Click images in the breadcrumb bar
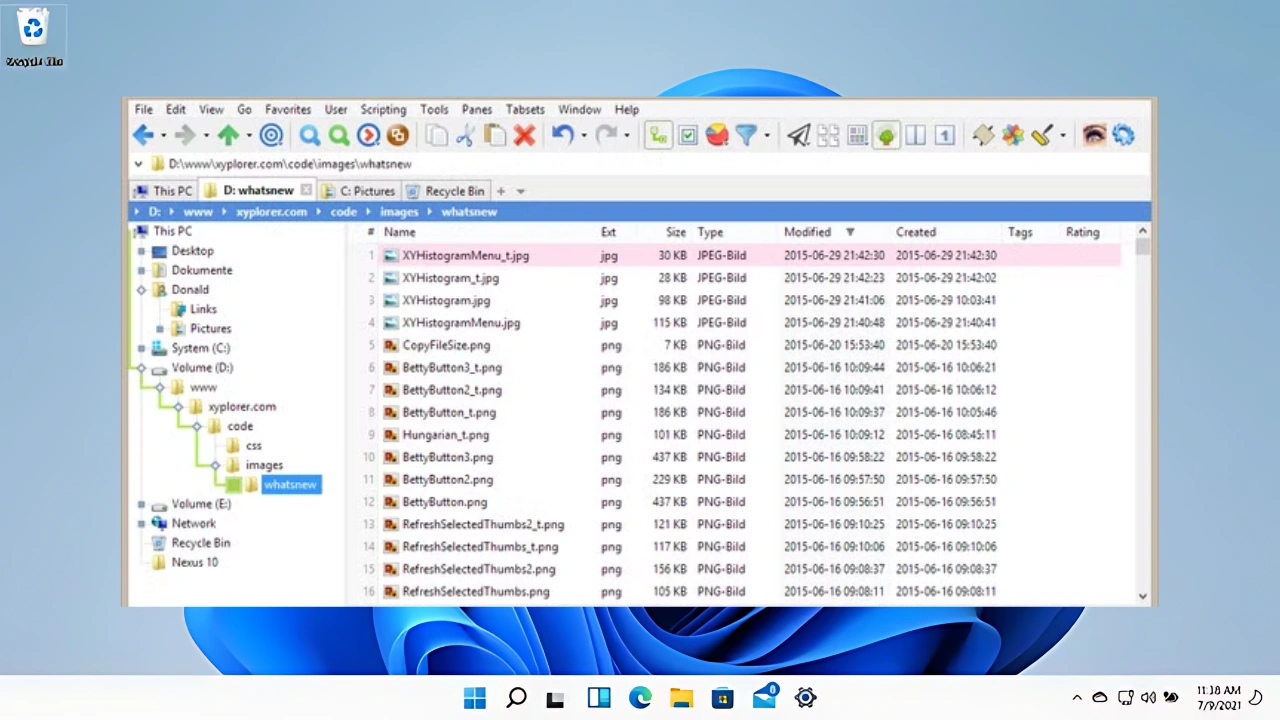Viewport: 1280px width, 720px height. click(x=399, y=212)
